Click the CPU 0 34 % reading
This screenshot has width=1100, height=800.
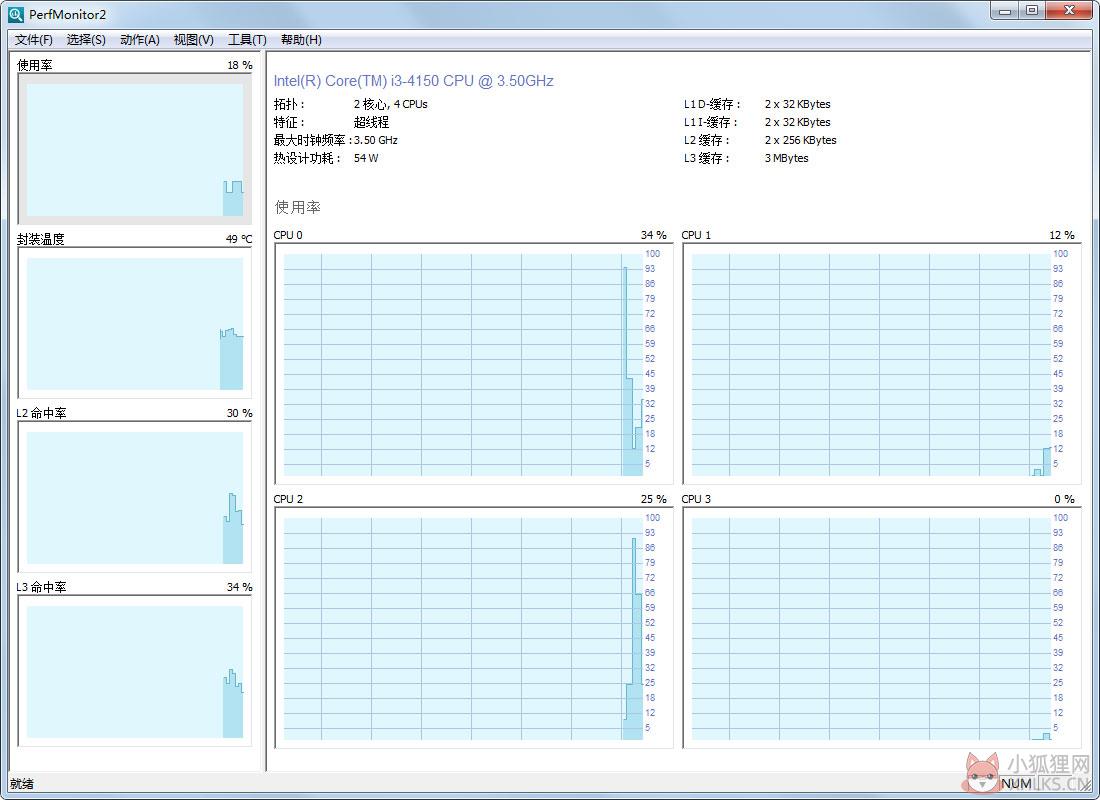click(x=654, y=235)
